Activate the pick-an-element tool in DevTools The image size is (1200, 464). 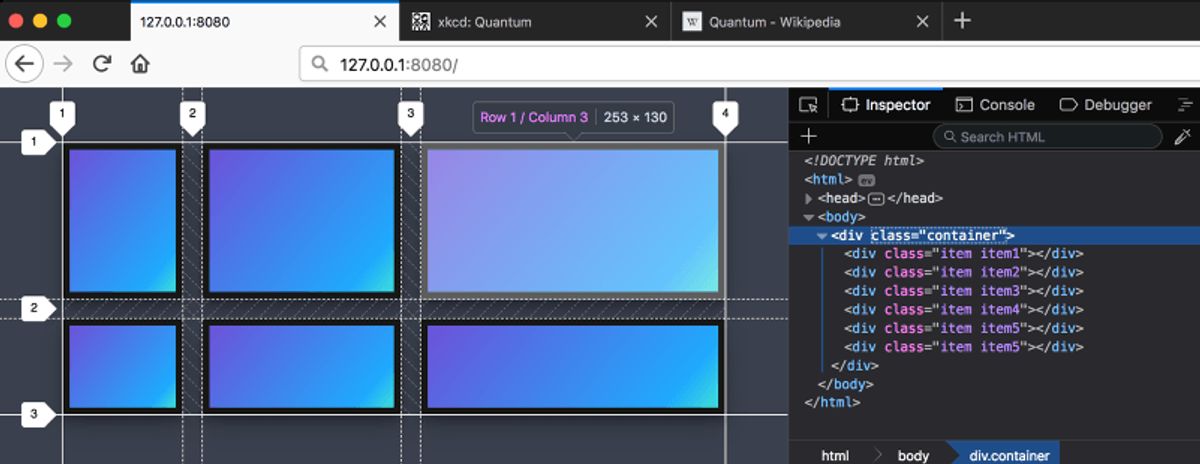click(x=809, y=105)
